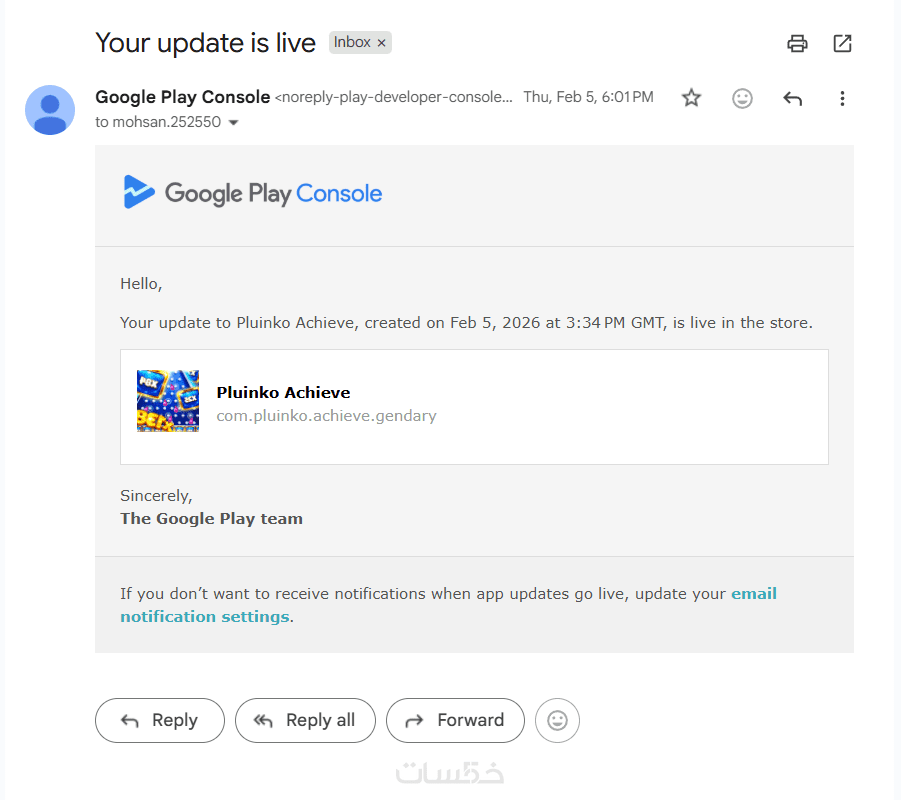Viewport: 901px width, 800px height.
Task: Click the Pluinko Achieve app name
Action: 283,392
